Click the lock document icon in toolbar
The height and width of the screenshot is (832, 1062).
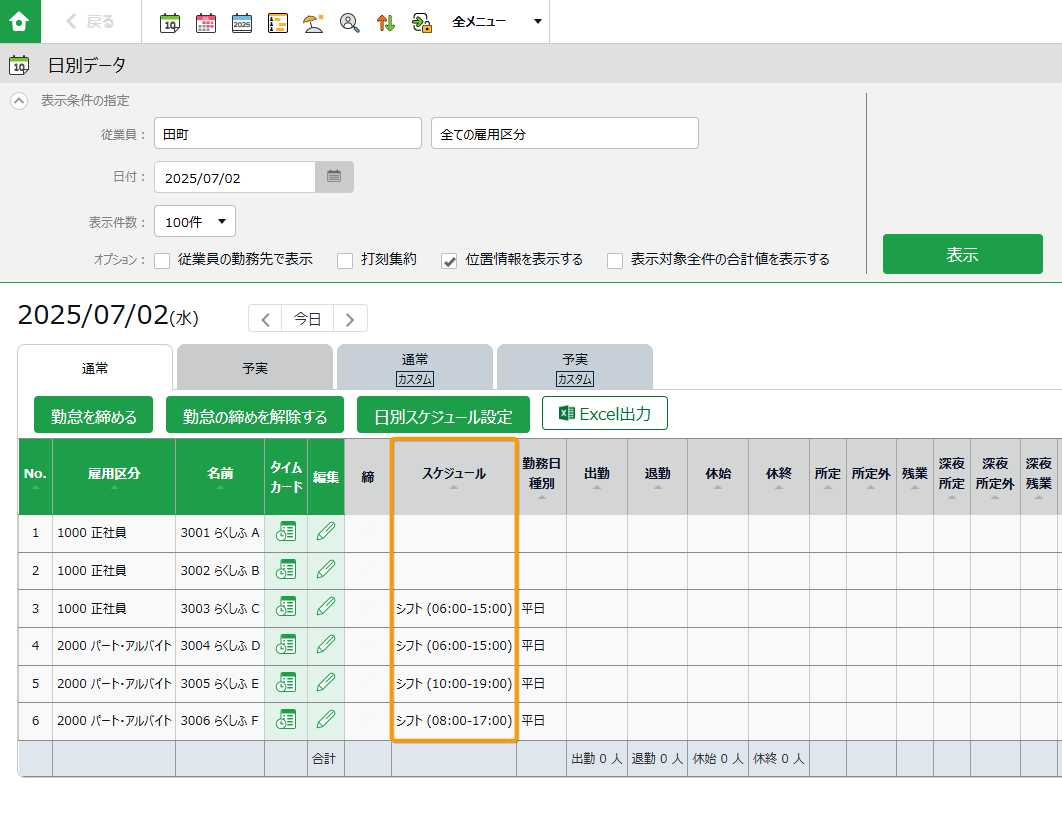coord(422,22)
